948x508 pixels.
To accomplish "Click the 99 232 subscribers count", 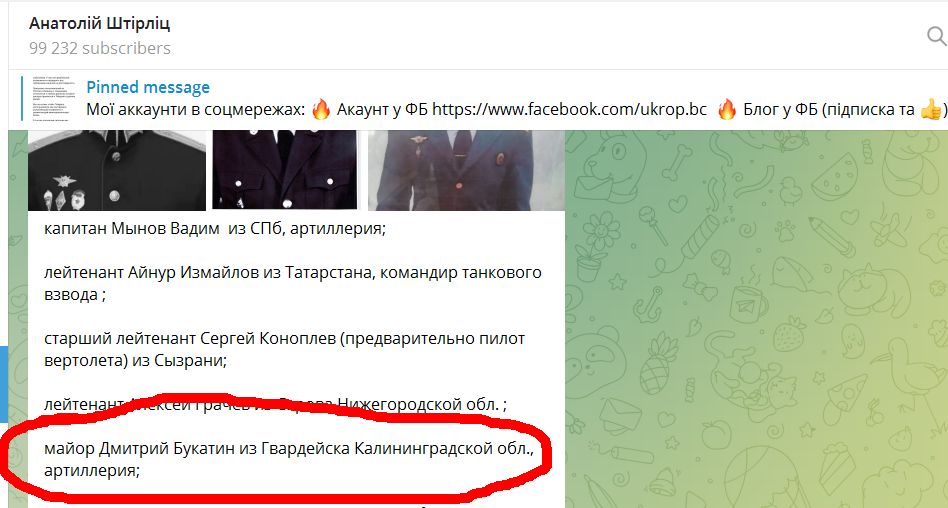I will pos(100,48).
